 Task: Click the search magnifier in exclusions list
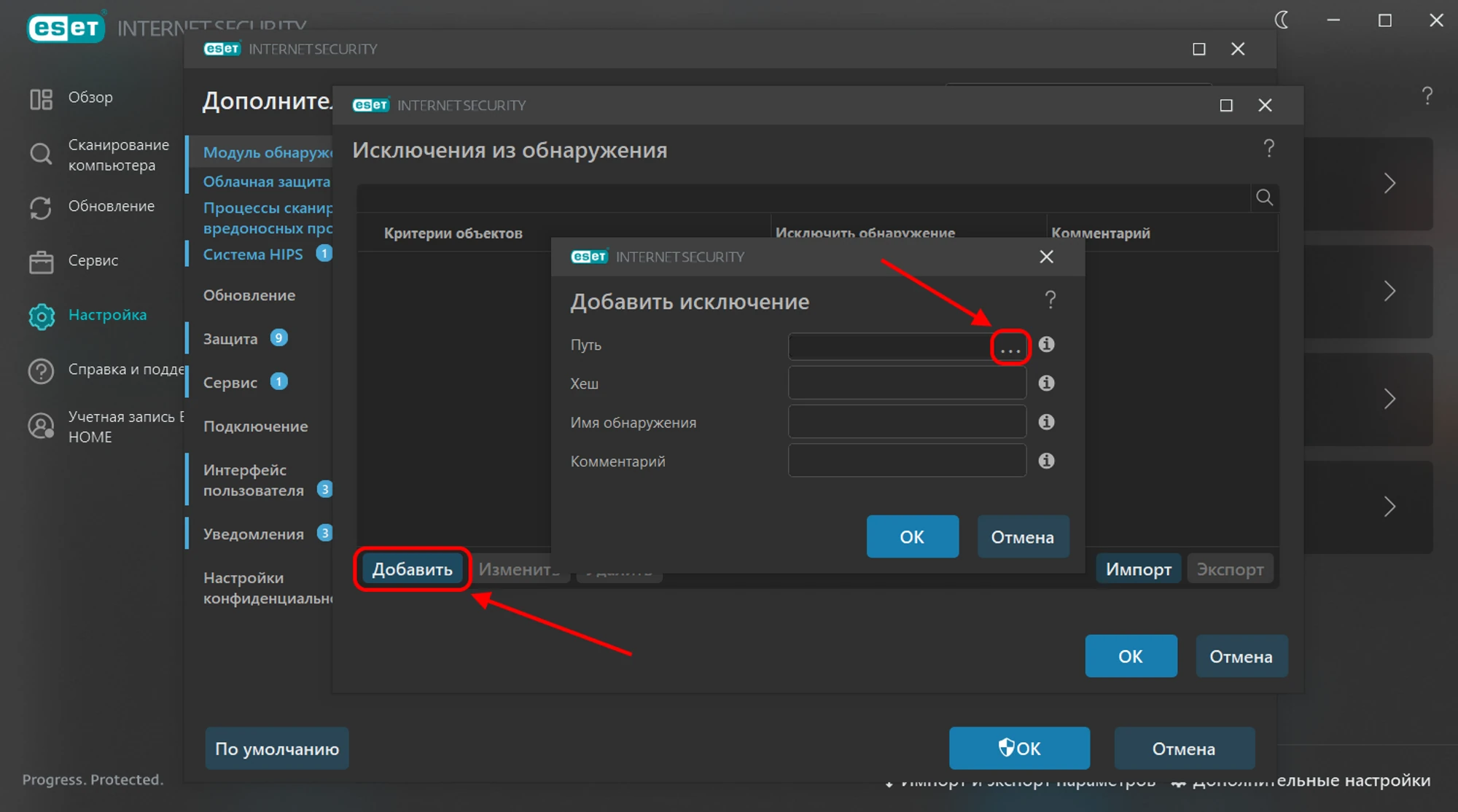pyautogui.click(x=1264, y=198)
